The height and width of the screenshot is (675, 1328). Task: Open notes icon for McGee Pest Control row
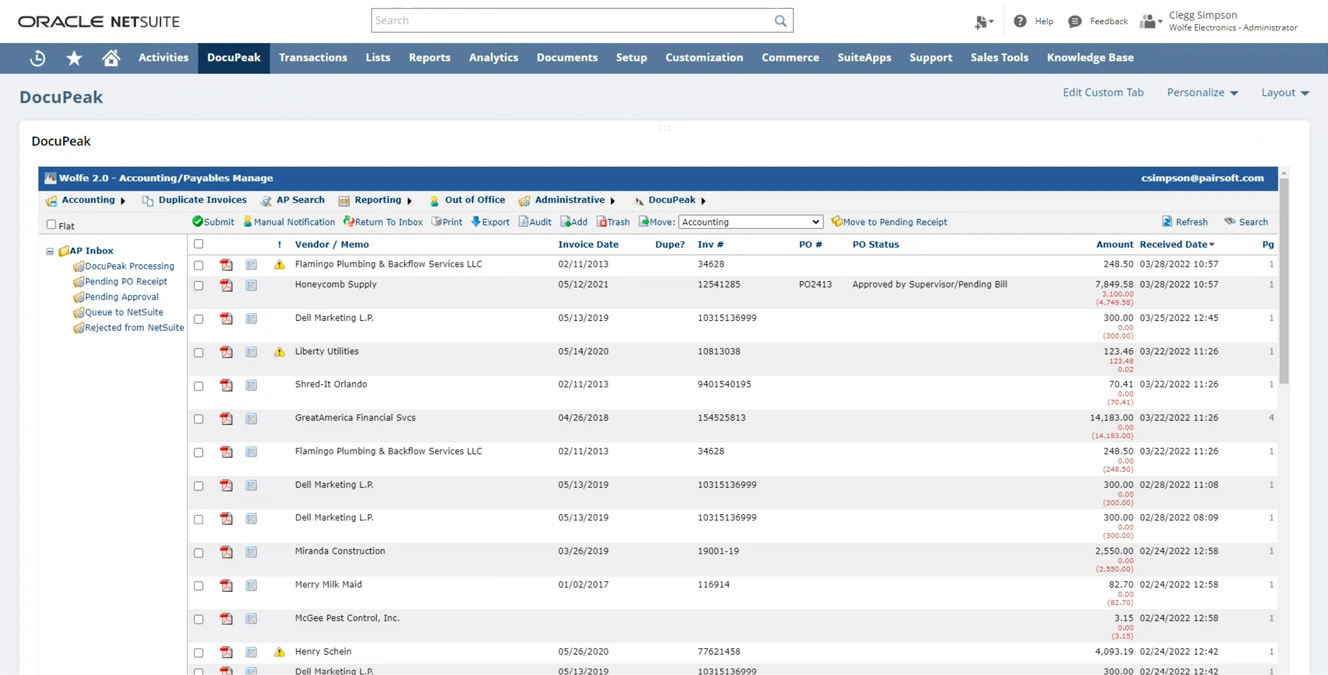251,618
